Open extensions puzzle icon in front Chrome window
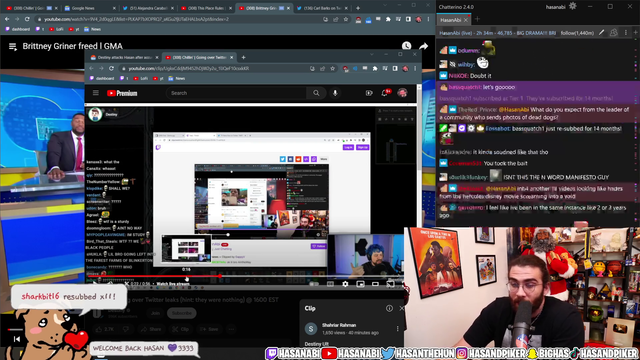Image resolution: width=640 pixels, height=360 pixels. pos(375,69)
